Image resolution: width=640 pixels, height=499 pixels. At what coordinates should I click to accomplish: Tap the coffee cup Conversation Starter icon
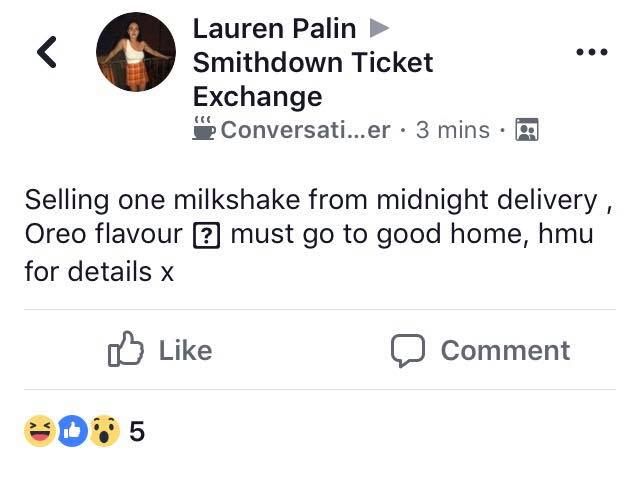[203, 129]
